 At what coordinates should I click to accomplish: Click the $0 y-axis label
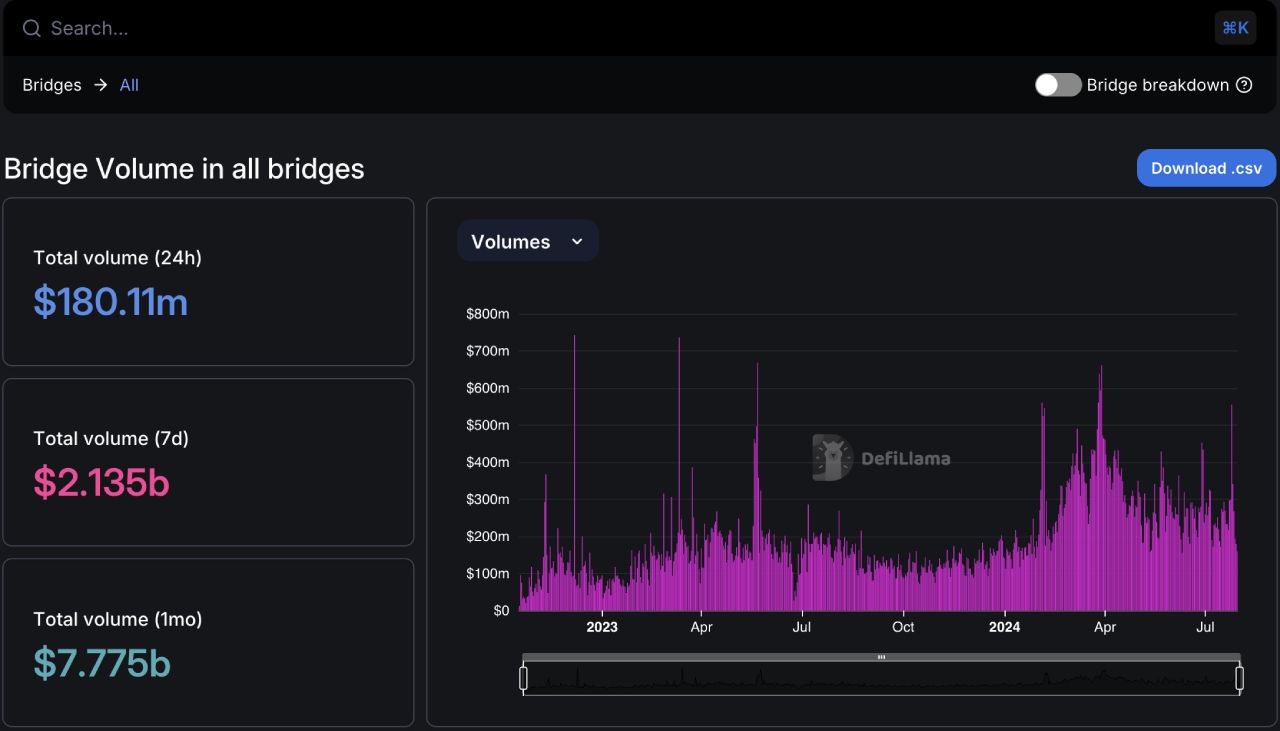click(501, 610)
